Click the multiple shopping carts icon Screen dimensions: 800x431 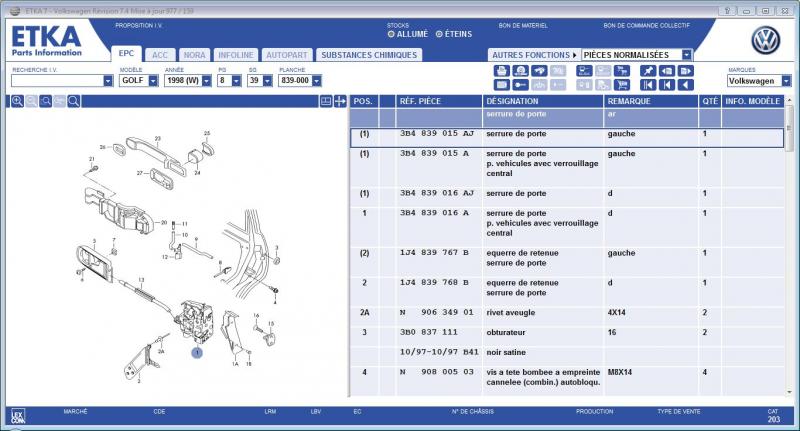point(622,70)
